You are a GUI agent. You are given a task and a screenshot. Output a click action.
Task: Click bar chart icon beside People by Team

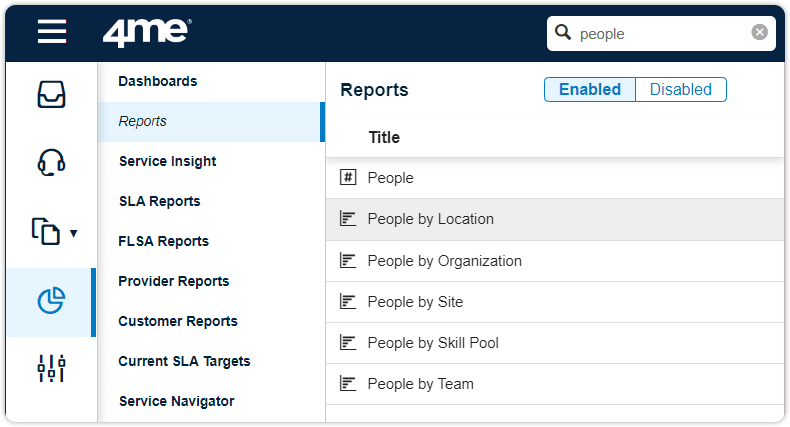(348, 384)
